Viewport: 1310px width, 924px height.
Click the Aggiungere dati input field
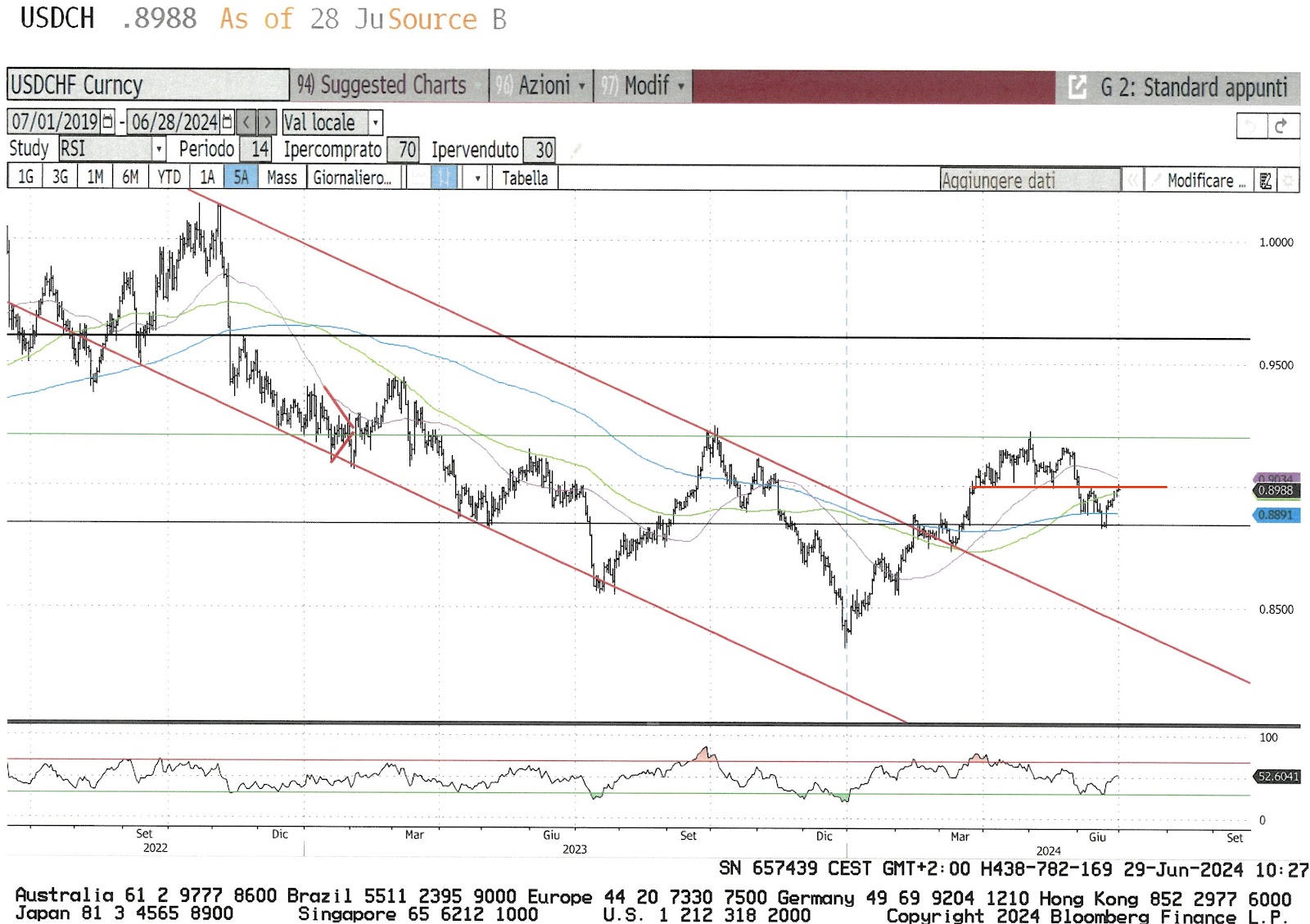click(x=1030, y=180)
